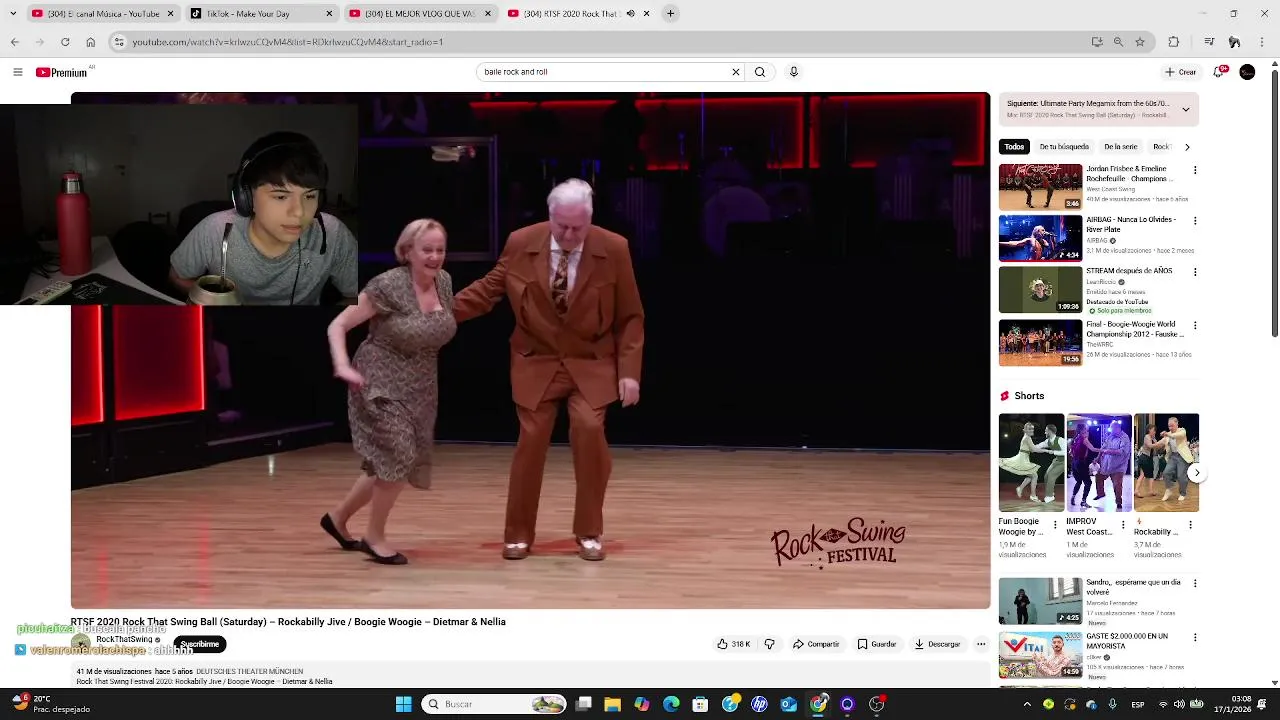Screen dimensions: 1280x720
Task: Open the YouTube hamburger guide menu
Action: 17,72
